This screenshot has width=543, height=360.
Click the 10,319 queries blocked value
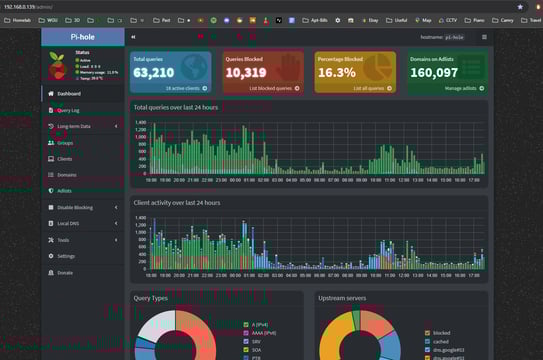[x=246, y=73]
